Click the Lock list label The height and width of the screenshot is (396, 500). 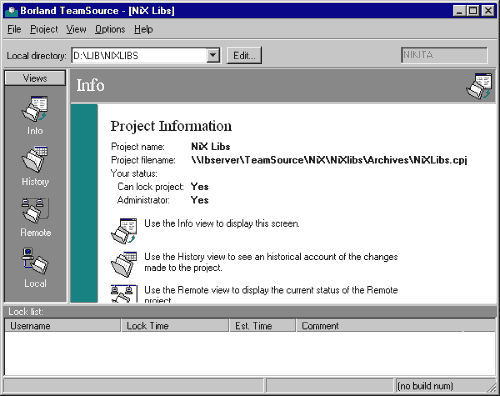pos(26,312)
